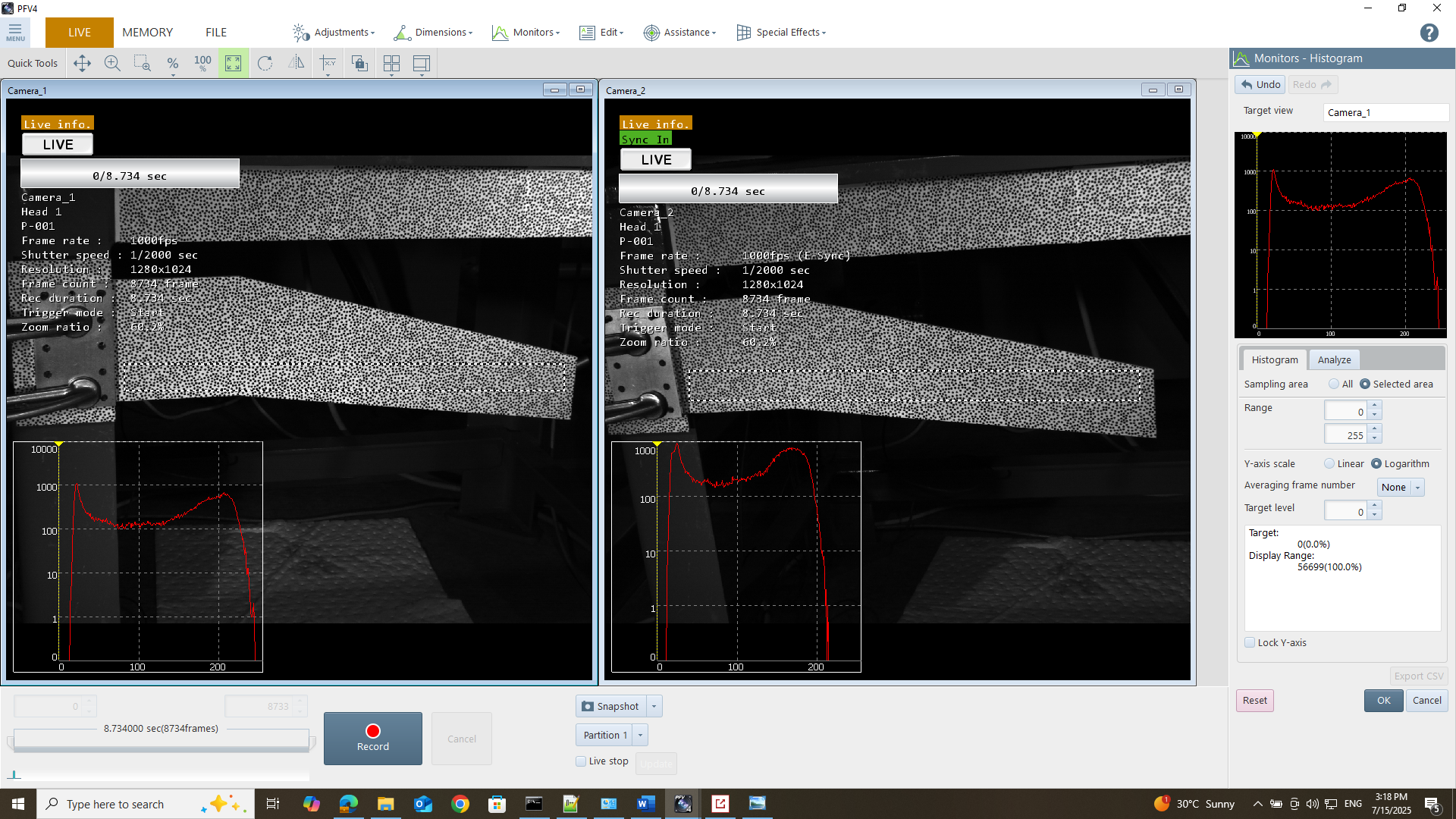Click the Reset button in Histogram panel
Screen dimensions: 1456x819
[x=1254, y=700]
